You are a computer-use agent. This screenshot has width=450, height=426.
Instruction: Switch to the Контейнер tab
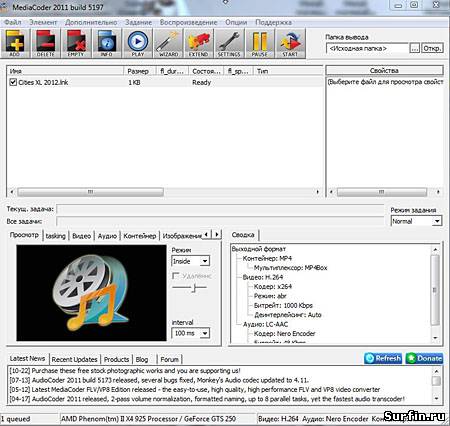pos(140,236)
